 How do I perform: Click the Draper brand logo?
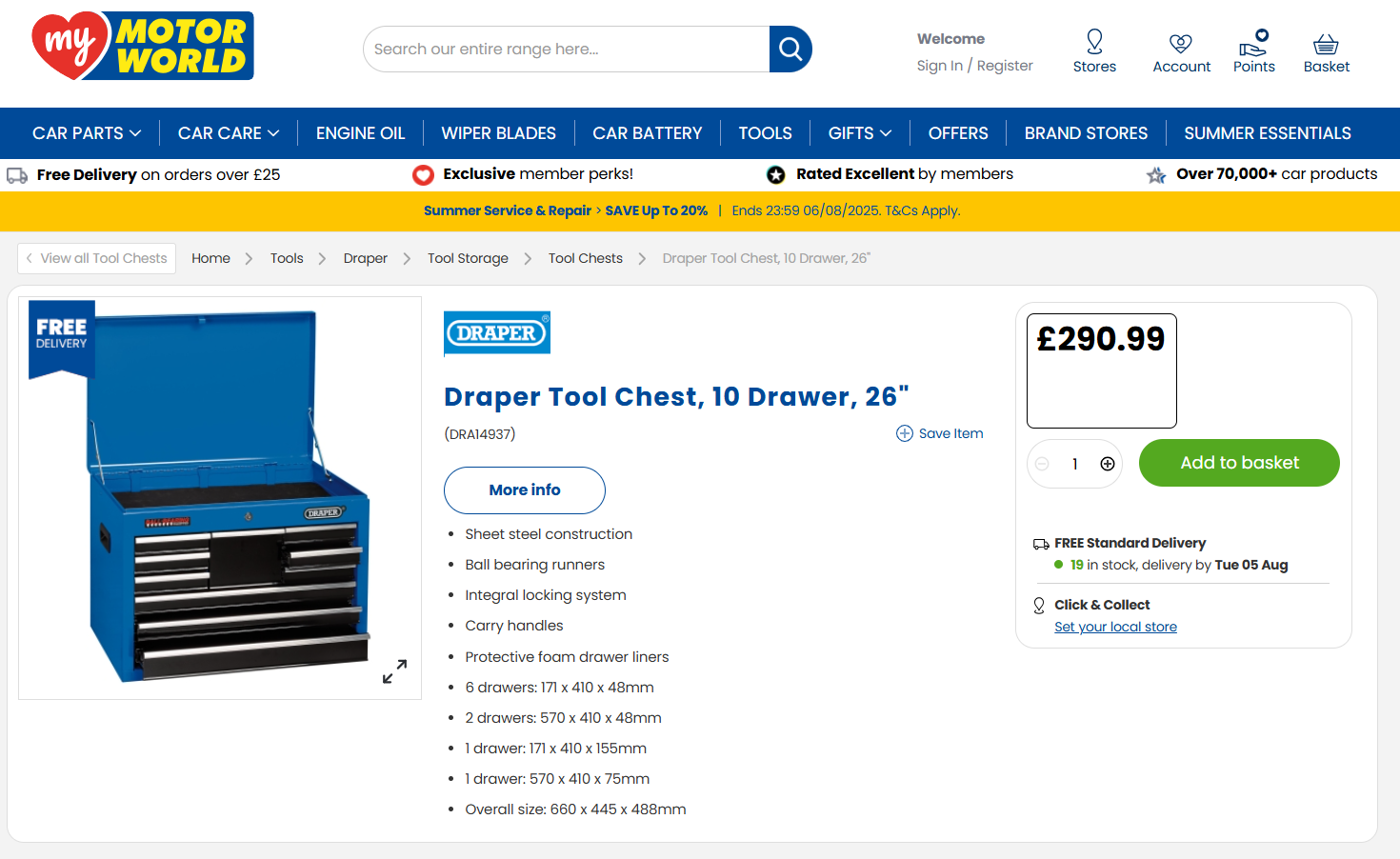pos(497,333)
